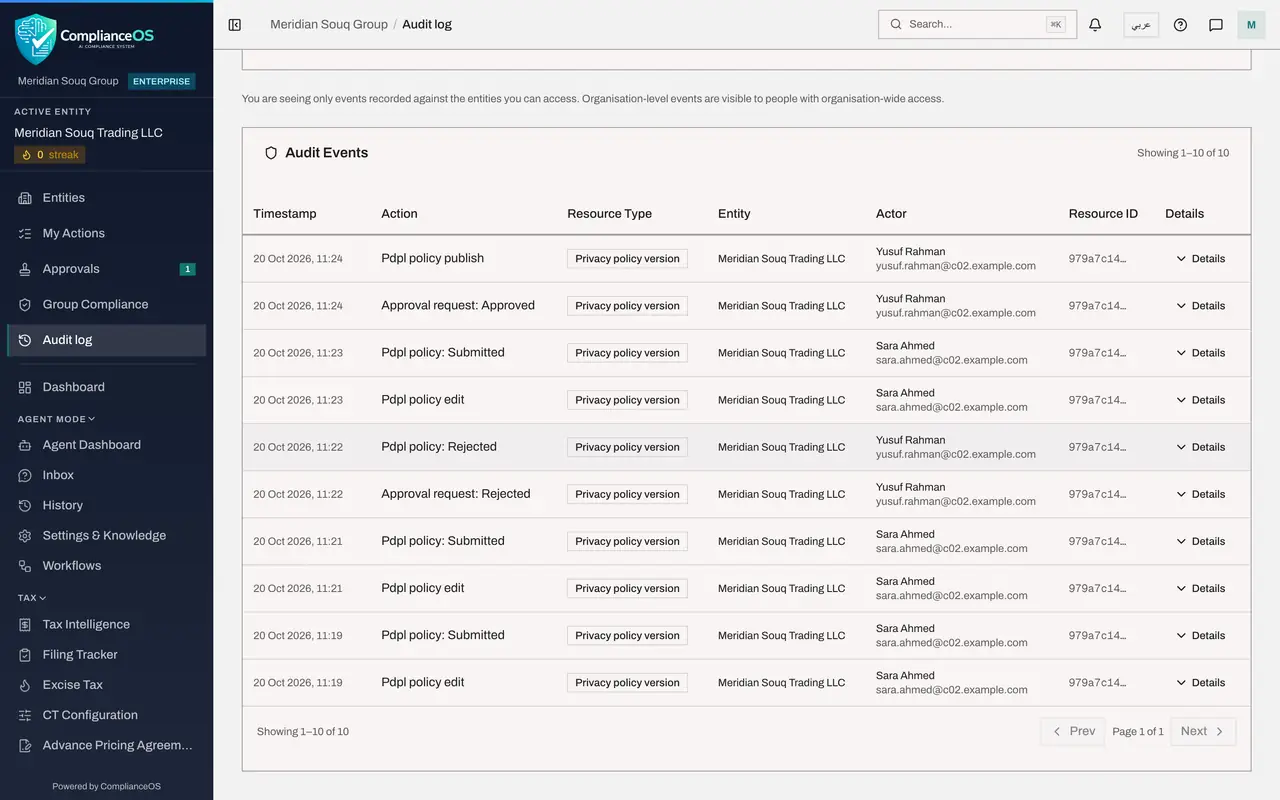Open the user avatar M menu
Viewport: 1280px width, 800px height.
(1251, 25)
